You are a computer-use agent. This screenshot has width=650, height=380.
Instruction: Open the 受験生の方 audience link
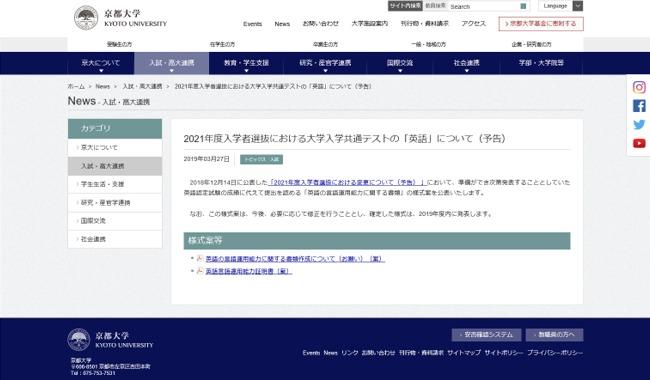coord(119,44)
